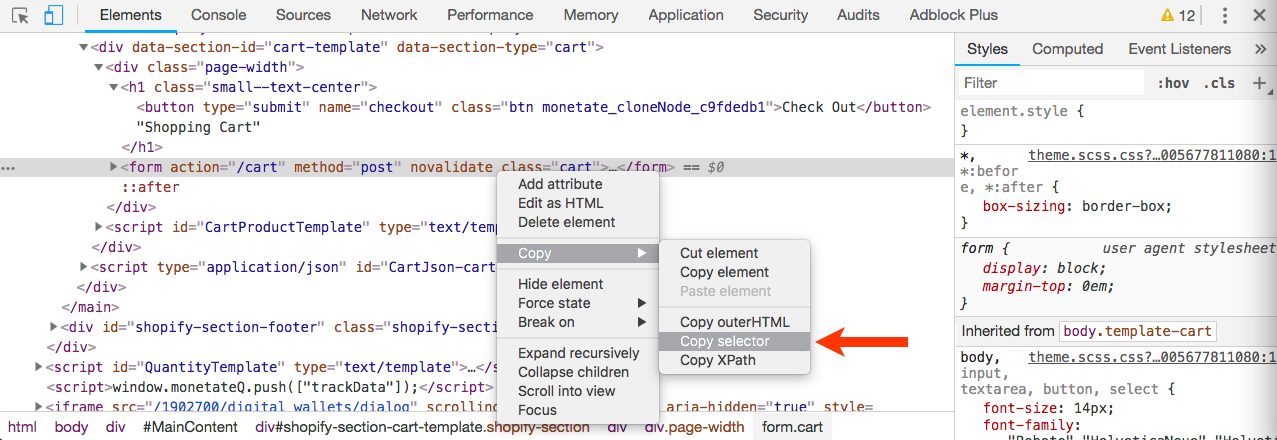Choose Collapse children menu item
The image size is (1277, 440).
[578, 372]
